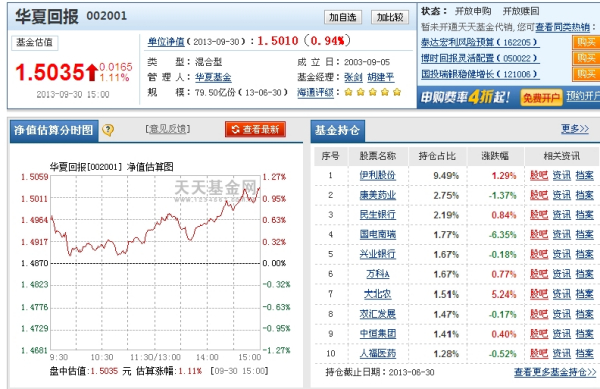Click the 基金估值 label box
Image resolution: width=600 pixels, height=389 pixels.
pyautogui.click(x=34, y=42)
